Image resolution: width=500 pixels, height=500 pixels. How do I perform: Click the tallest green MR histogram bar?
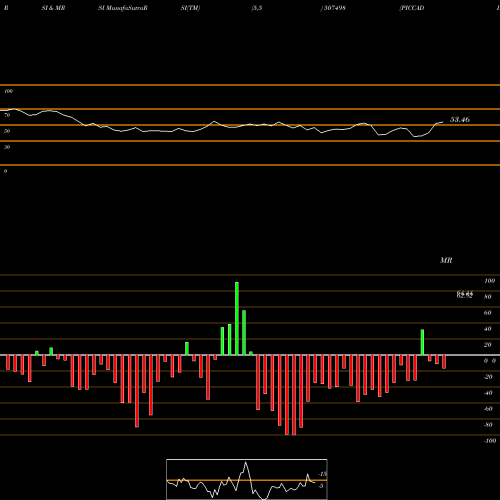(x=237, y=318)
